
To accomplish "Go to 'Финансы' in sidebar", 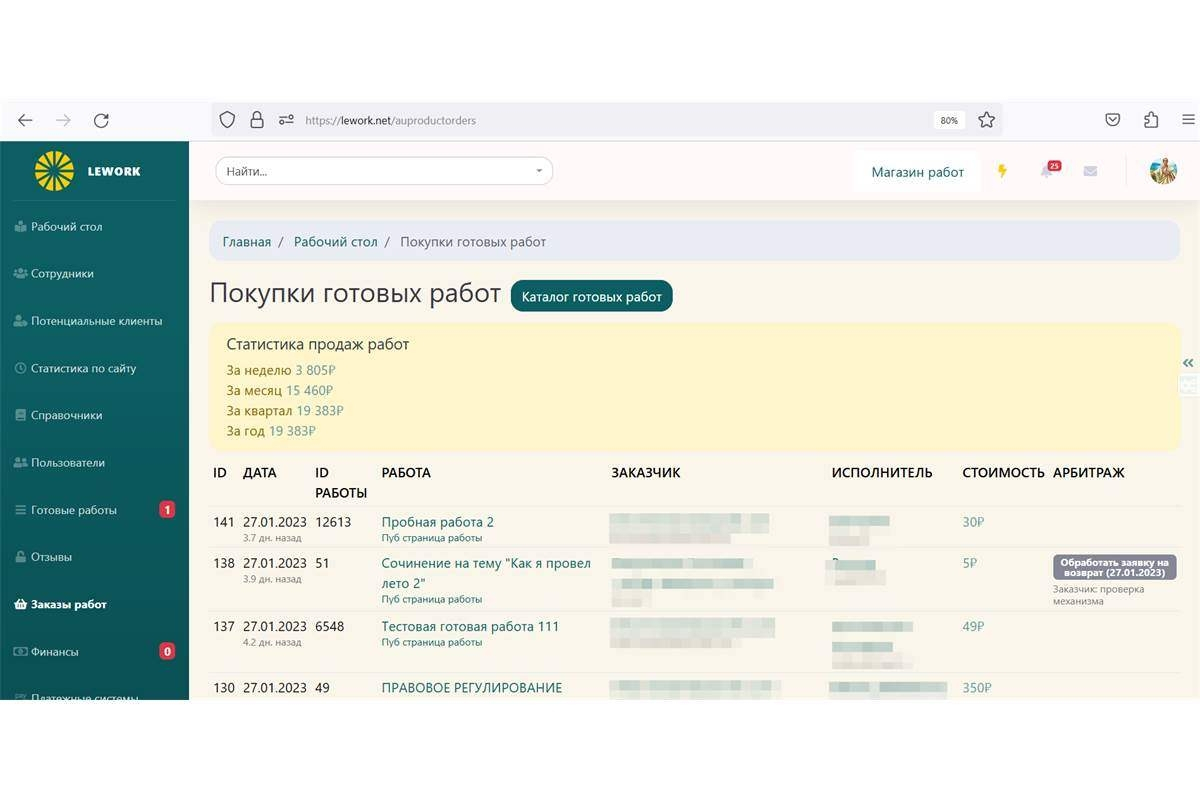I will (54, 652).
